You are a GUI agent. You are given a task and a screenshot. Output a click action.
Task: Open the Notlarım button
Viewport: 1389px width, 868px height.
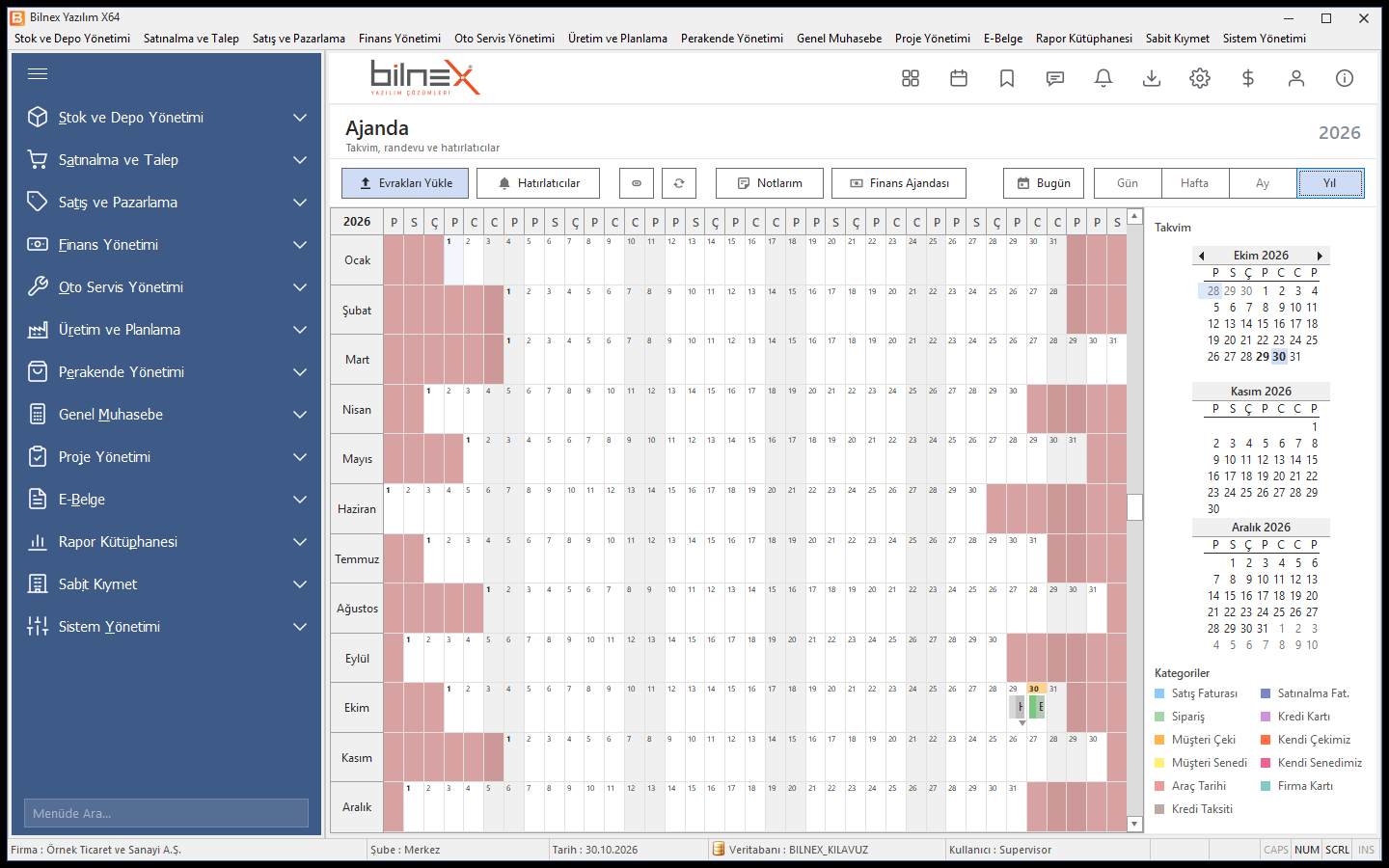pos(770,183)
